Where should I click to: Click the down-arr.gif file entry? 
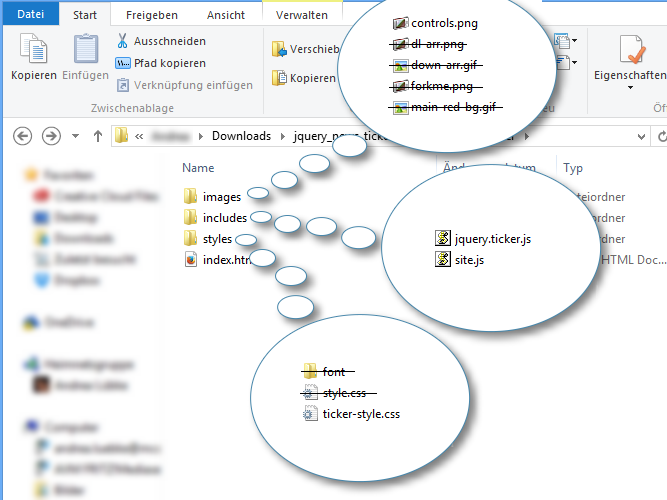pyautogui.click(x=436, y=65)
